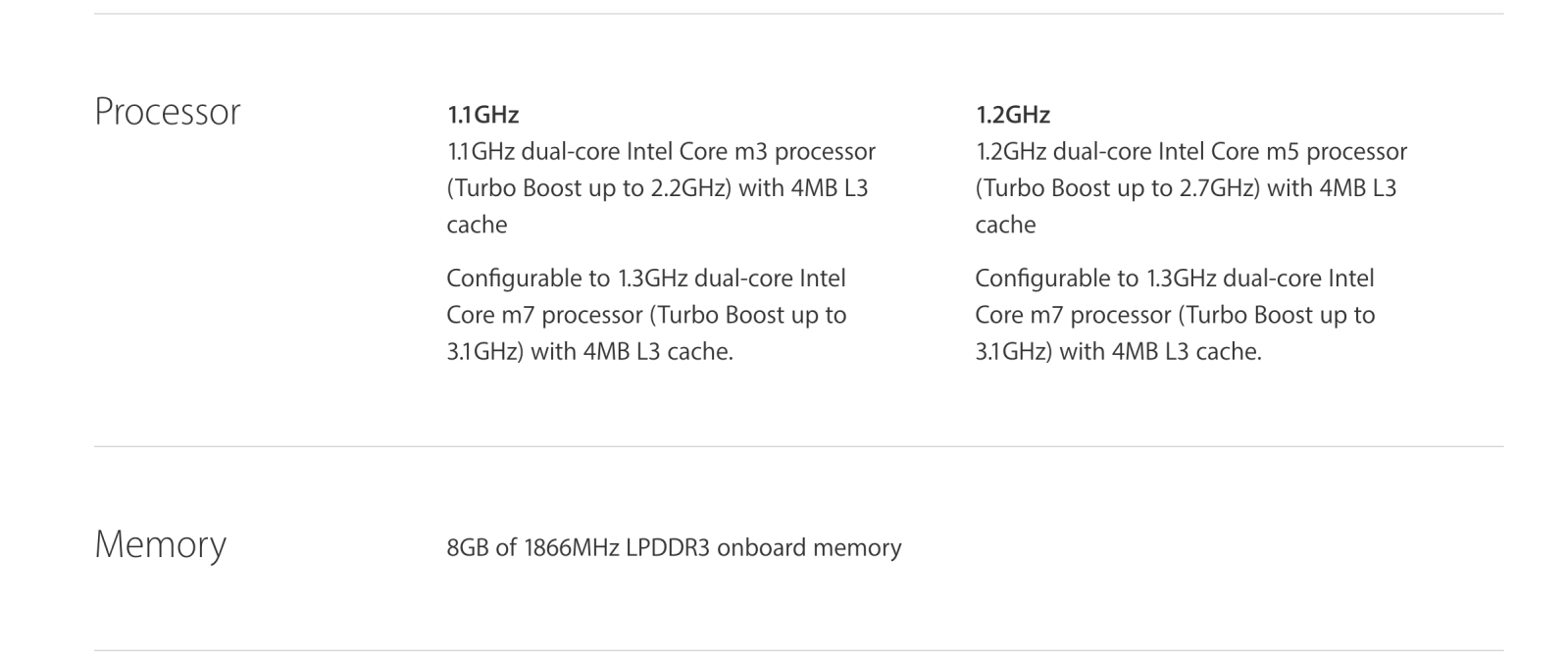This screenshot has height=663, width=1568.
Task: Click the Intel Core m5 processor line
Action: point(1190,152)
